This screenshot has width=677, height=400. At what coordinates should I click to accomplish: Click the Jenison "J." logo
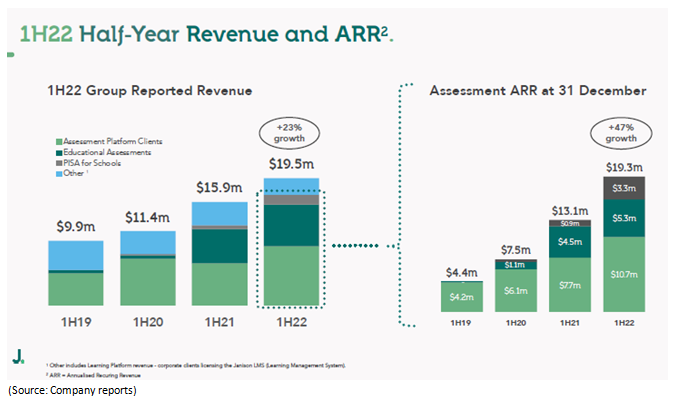click(20, 355)
